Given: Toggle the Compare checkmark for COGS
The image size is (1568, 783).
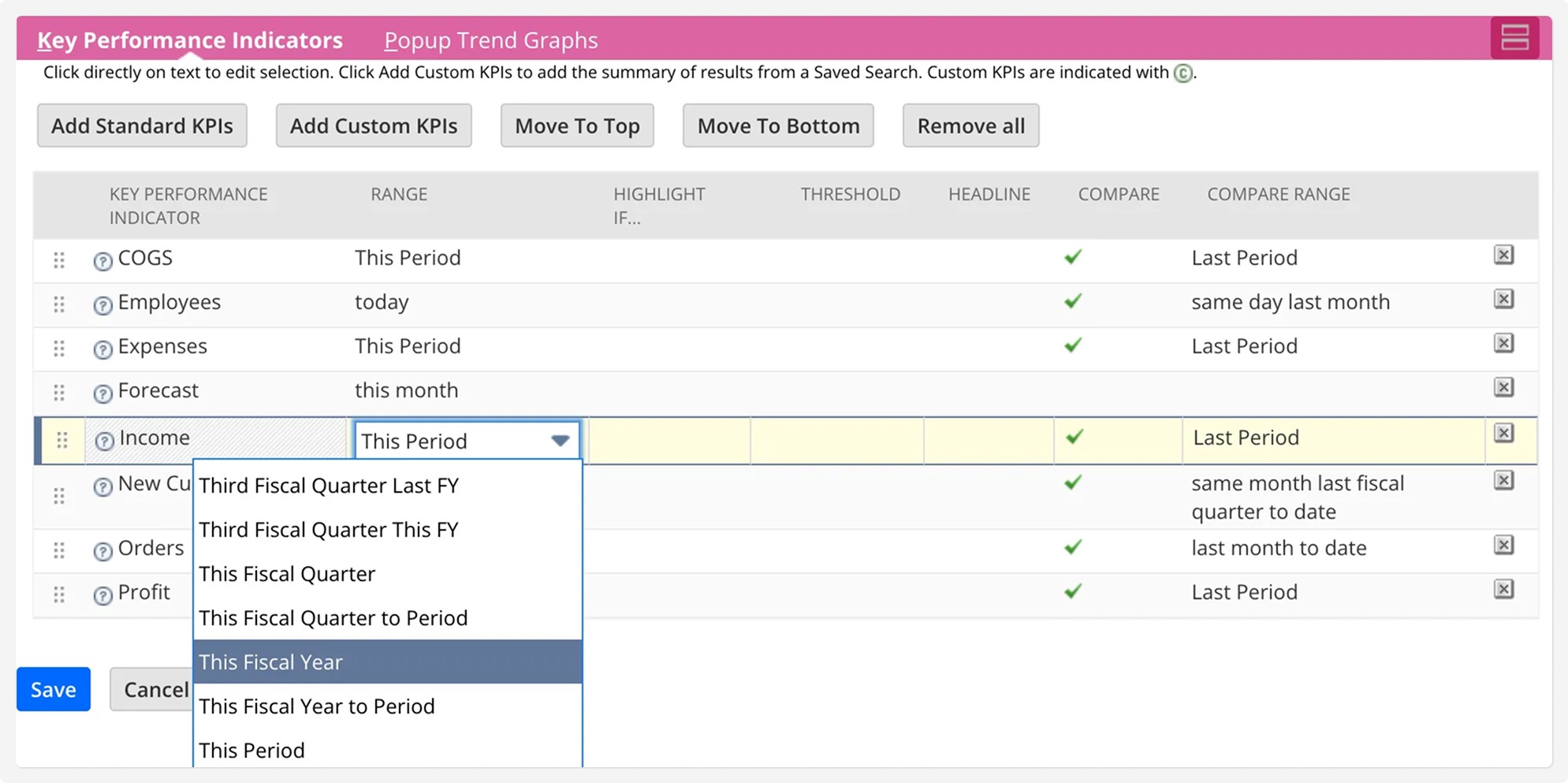Looking at the screenshot, I should [x=1073, y=258].
